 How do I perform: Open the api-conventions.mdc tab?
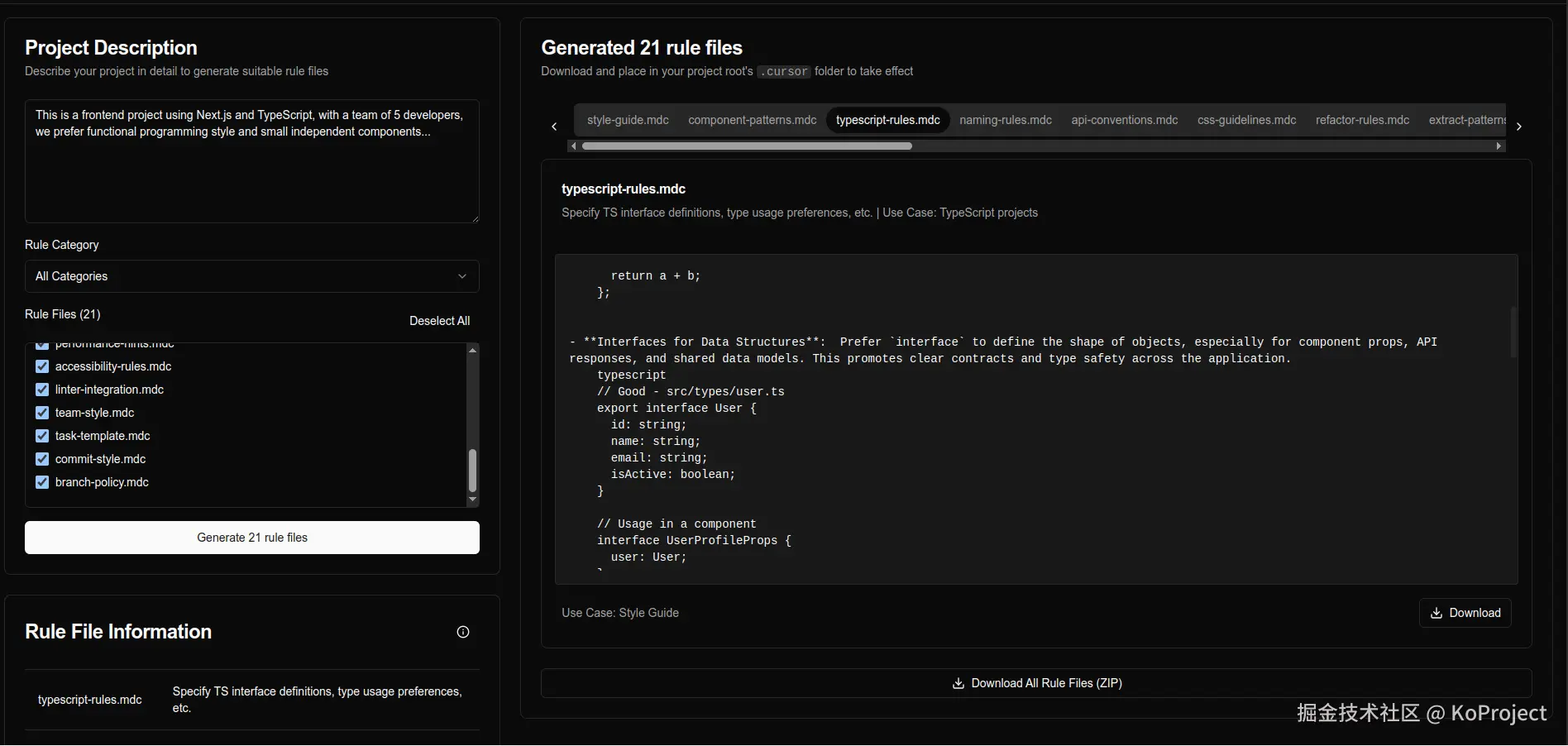pyautogui.click(x=1124, y=120)
